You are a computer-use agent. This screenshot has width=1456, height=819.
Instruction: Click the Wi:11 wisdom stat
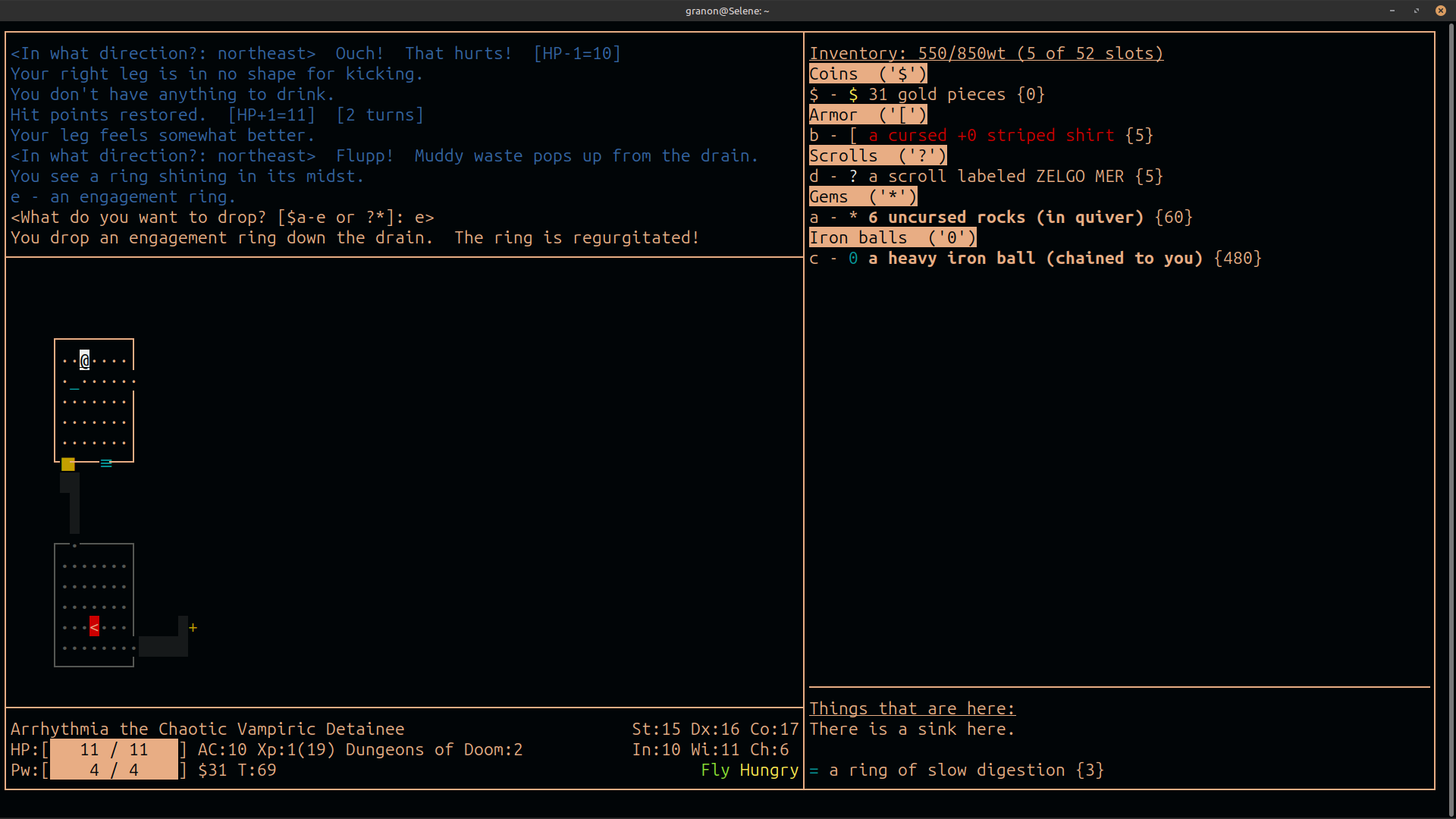tap(715, 750)
